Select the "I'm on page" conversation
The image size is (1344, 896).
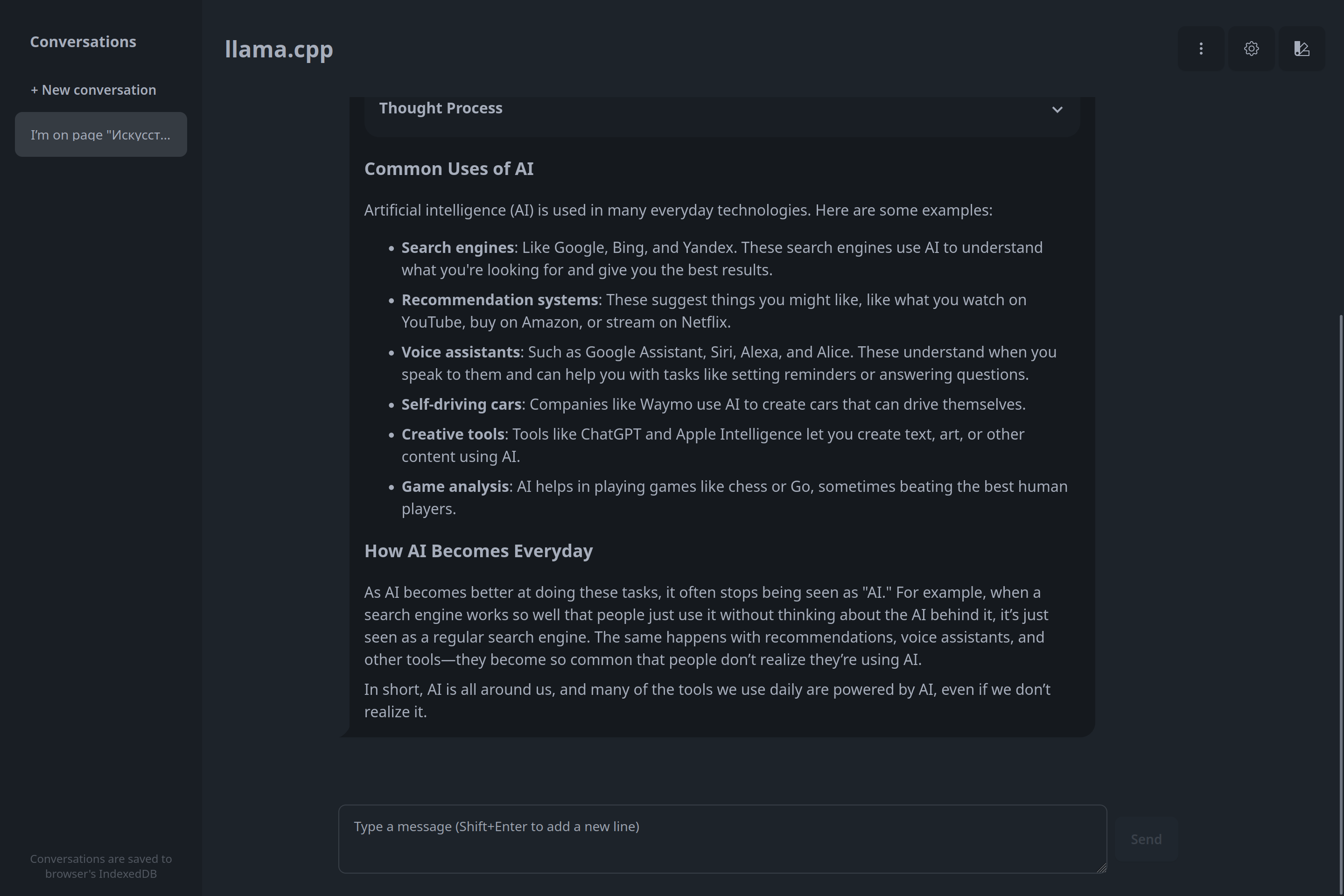point(101,135)
